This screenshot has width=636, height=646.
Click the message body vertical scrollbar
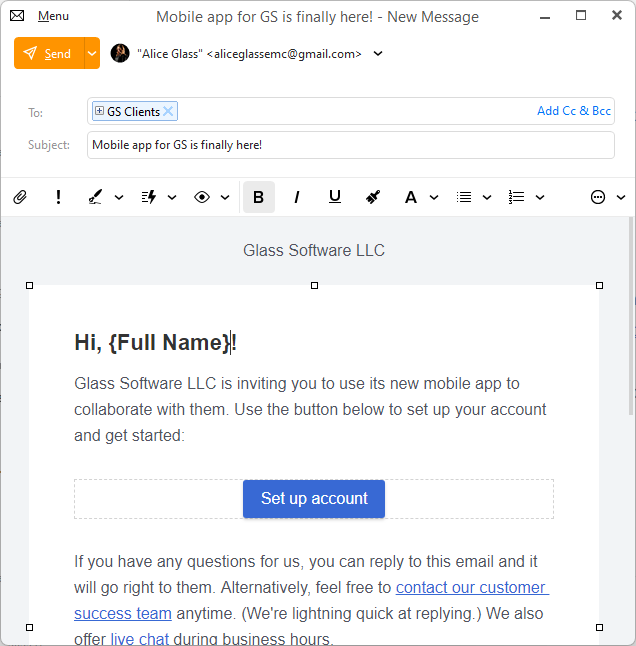pos(631,316)
